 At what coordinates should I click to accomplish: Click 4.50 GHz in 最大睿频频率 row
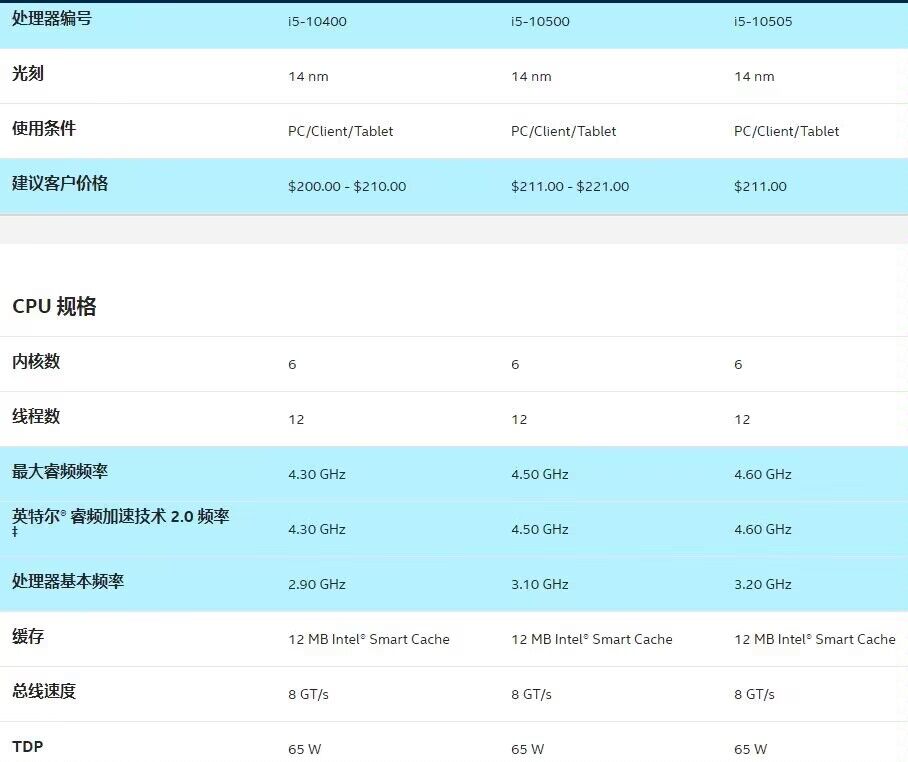[540, 474]
